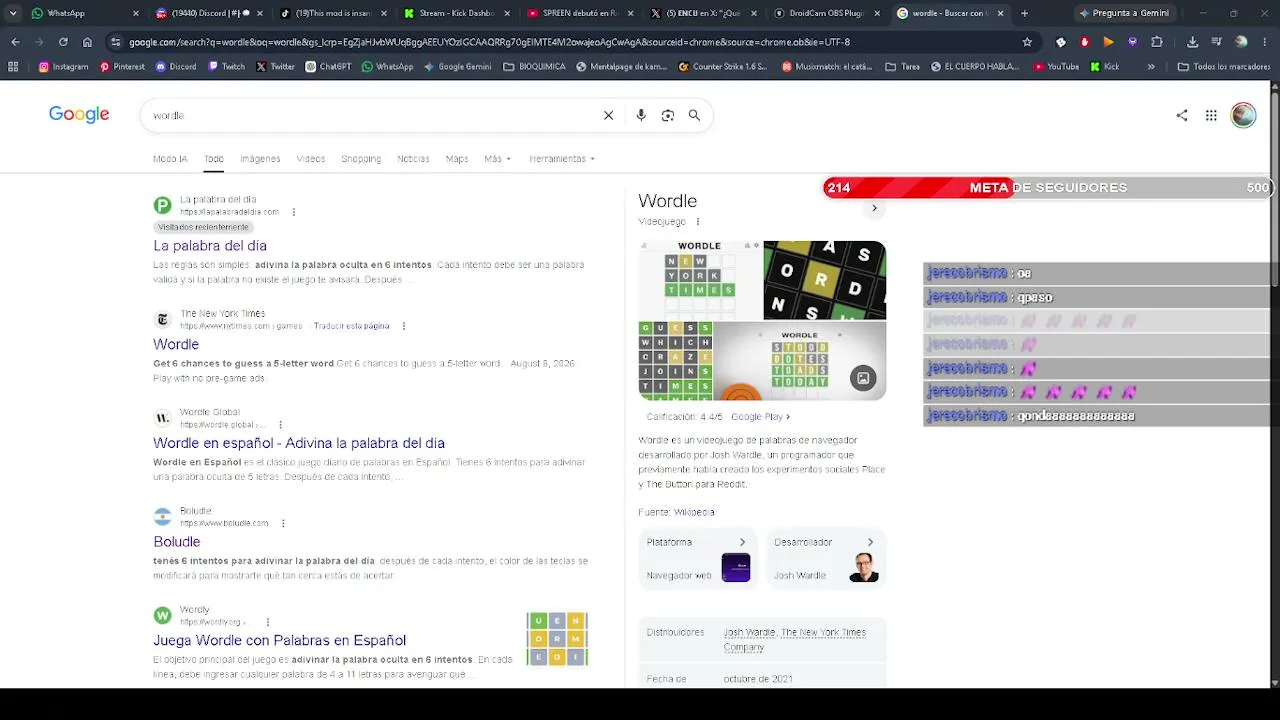
Task: Open the Instagram bookmark
Action: 63,67
